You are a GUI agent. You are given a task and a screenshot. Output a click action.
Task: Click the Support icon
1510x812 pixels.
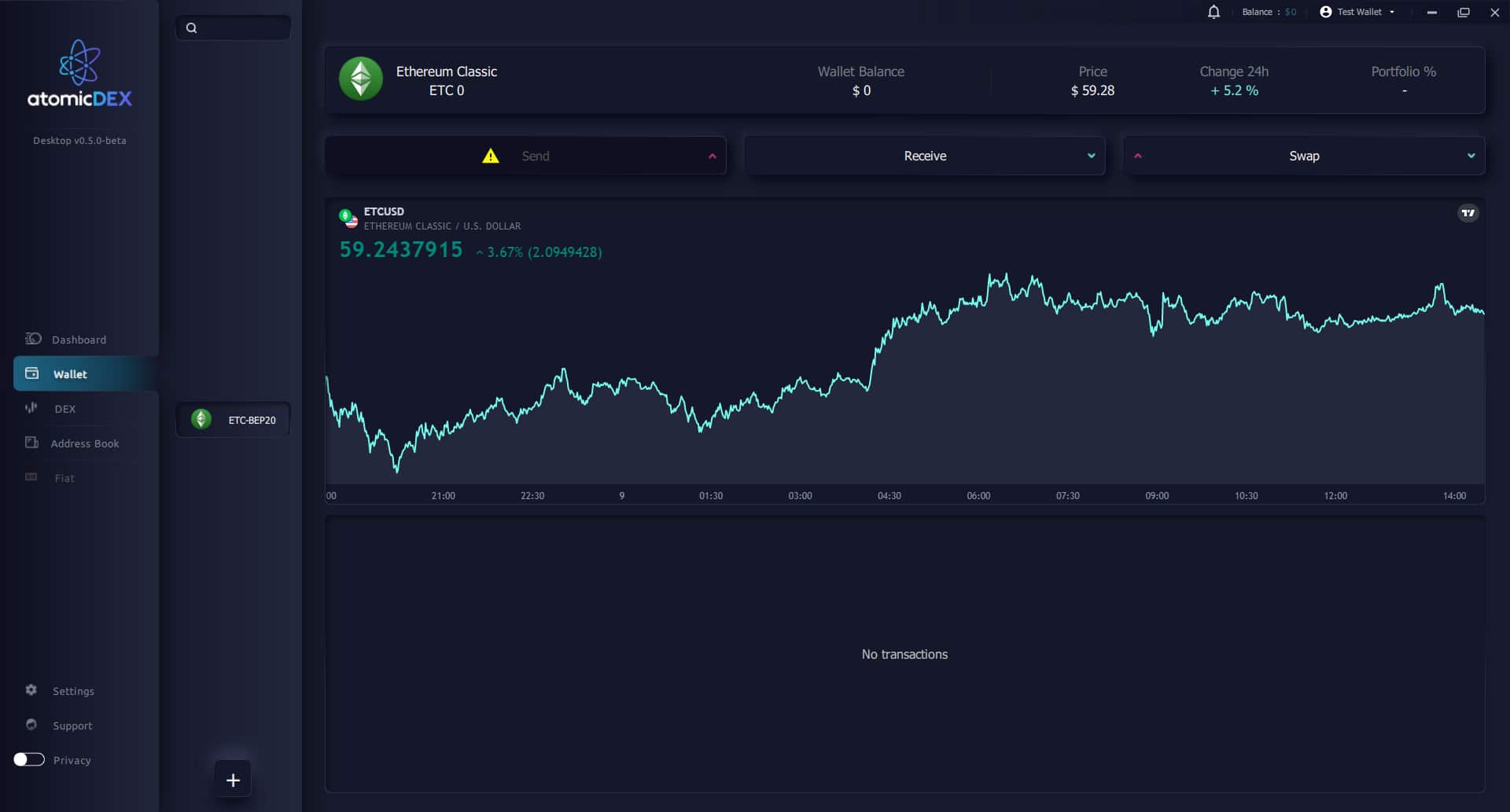coord(31,725)
